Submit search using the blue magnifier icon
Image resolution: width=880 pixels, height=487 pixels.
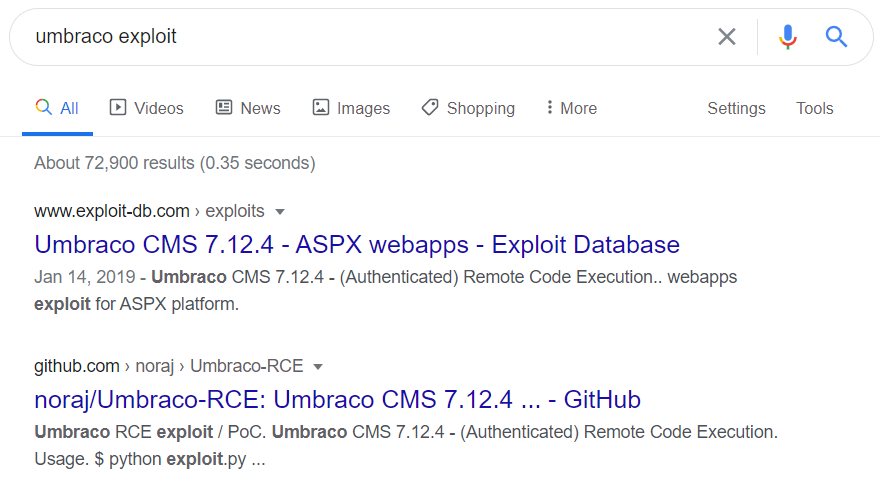pyautogui.click(x=836, y=37)
